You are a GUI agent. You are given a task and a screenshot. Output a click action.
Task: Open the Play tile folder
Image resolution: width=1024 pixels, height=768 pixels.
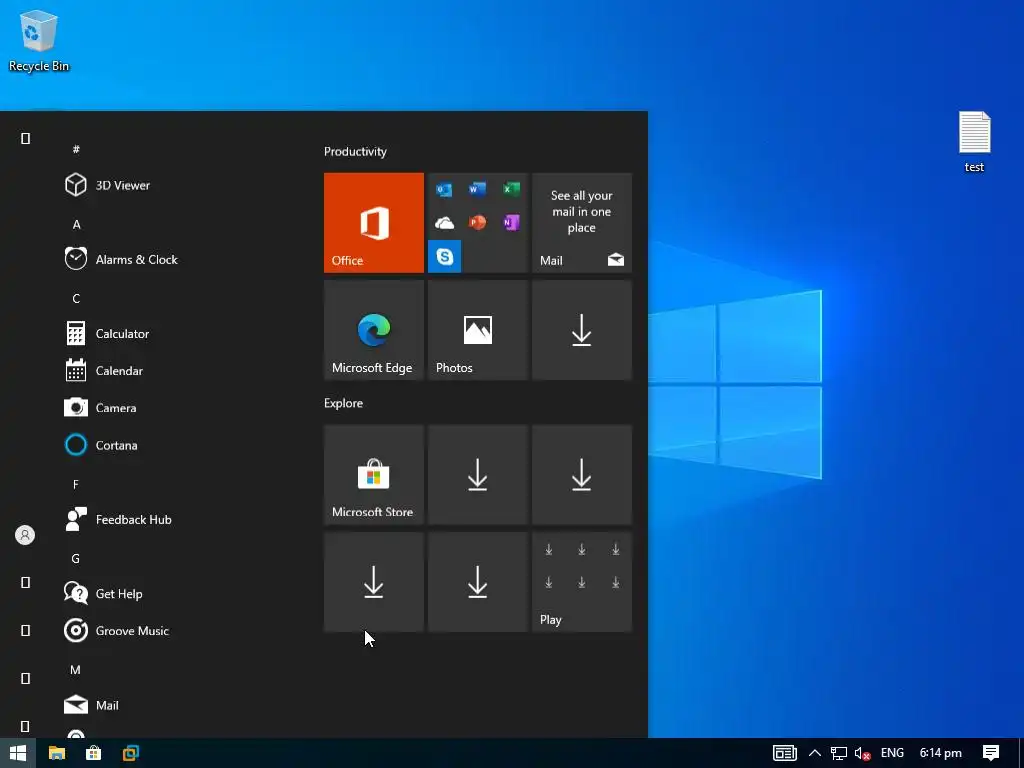582,582
